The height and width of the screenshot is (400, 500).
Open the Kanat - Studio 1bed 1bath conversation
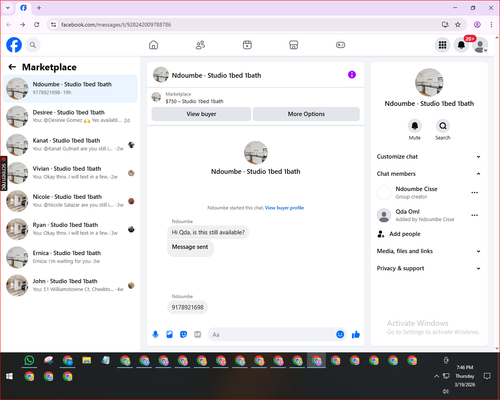pyautogui.click(x=70, y=145)
